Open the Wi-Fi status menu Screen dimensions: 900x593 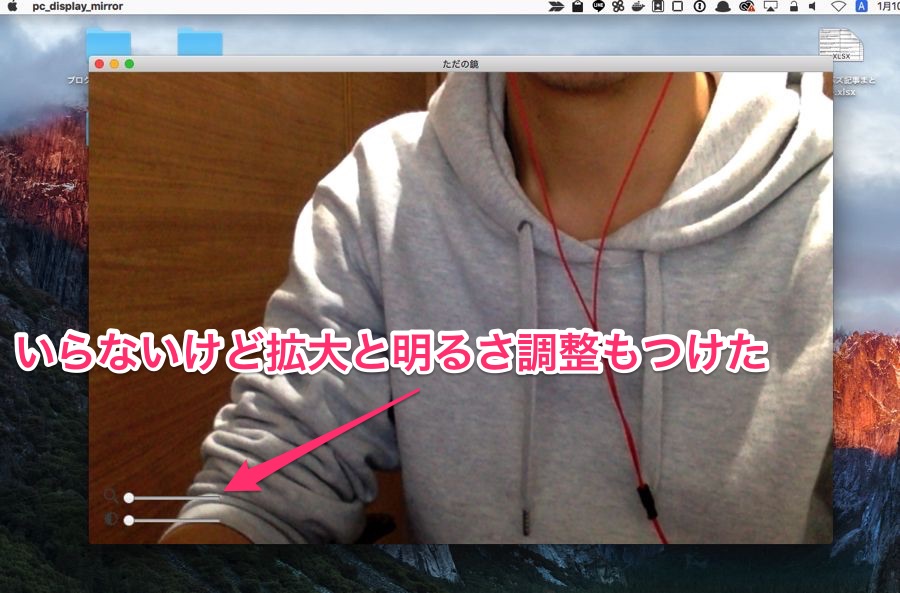(x=839, y=6)
